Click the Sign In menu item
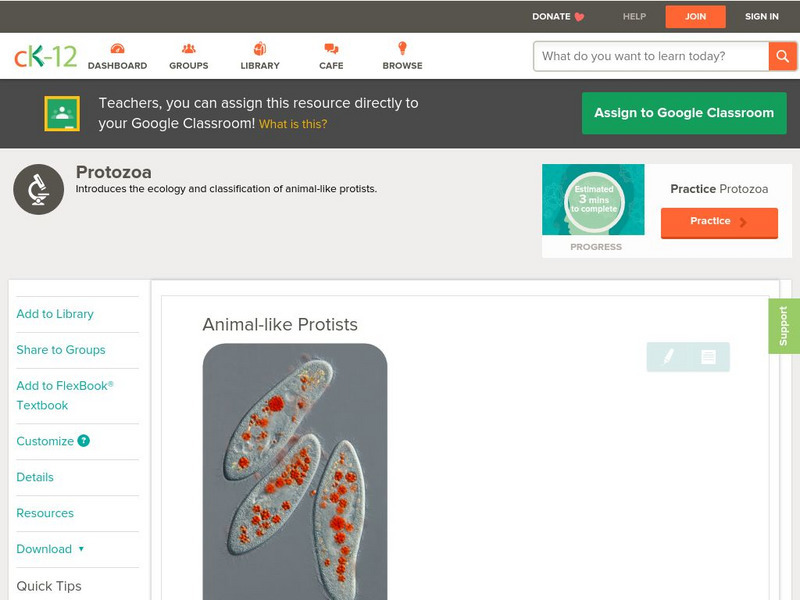Image resolution: width=800 pixels, height=600 pixels. pos(762,17)
